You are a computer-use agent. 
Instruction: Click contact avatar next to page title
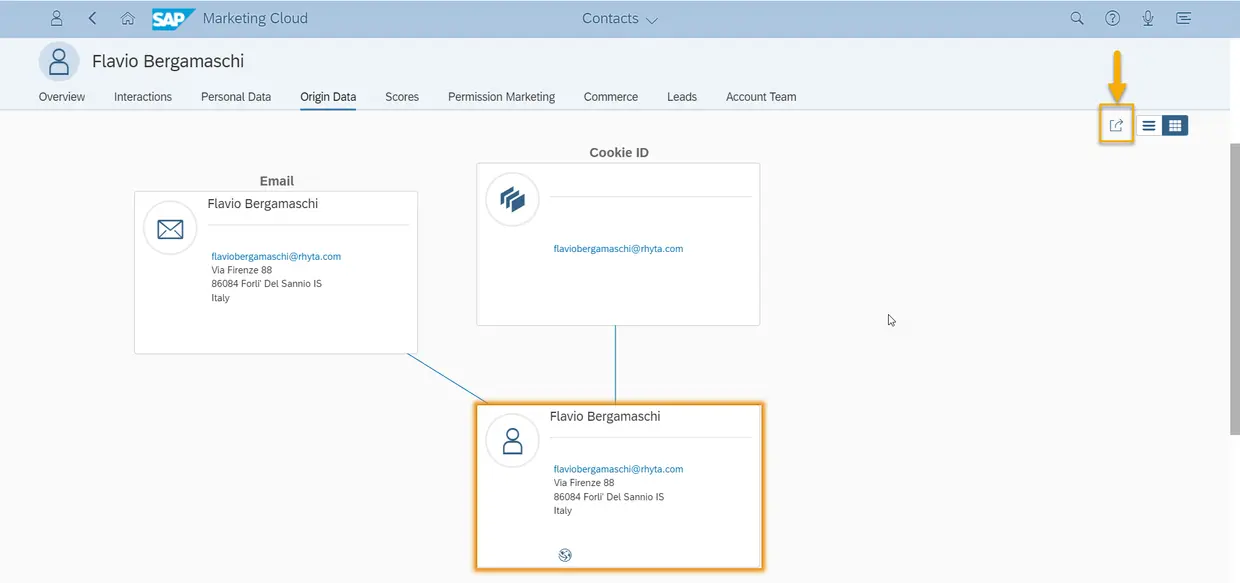point(59,61)
